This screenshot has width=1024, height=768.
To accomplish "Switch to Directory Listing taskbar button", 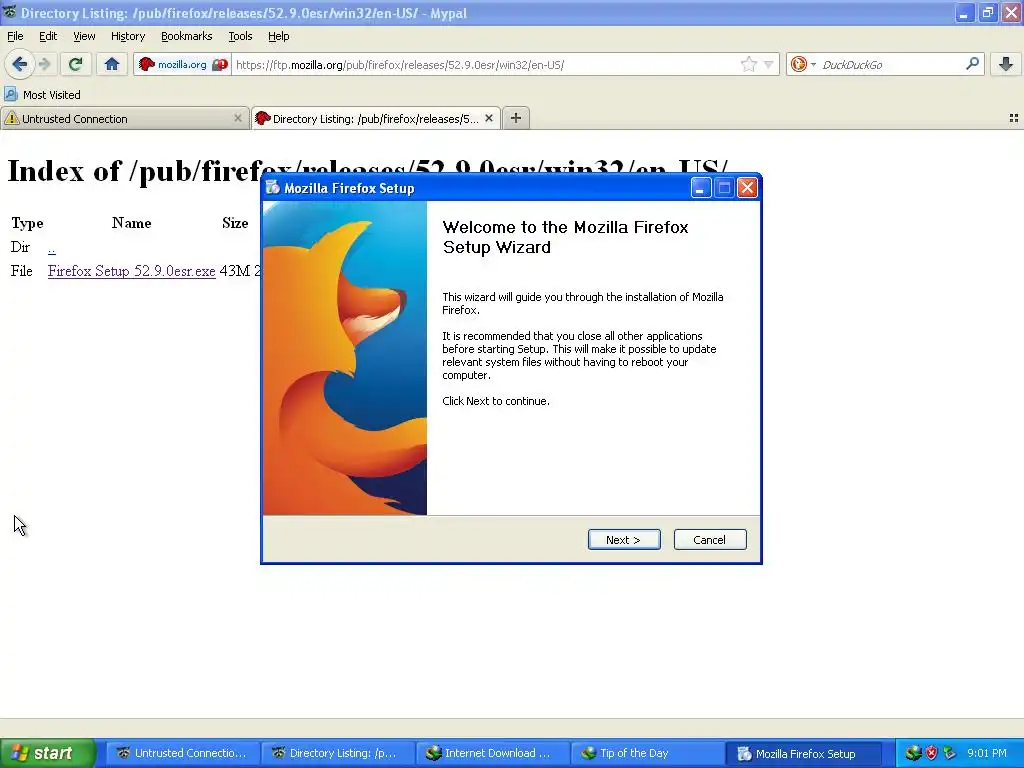I will click(337, 753).
